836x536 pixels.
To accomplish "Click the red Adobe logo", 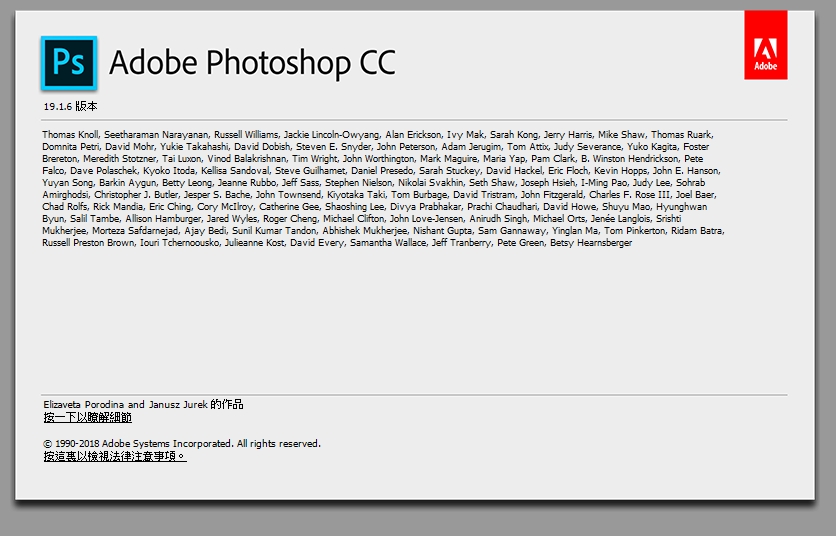I will point(766,45).
